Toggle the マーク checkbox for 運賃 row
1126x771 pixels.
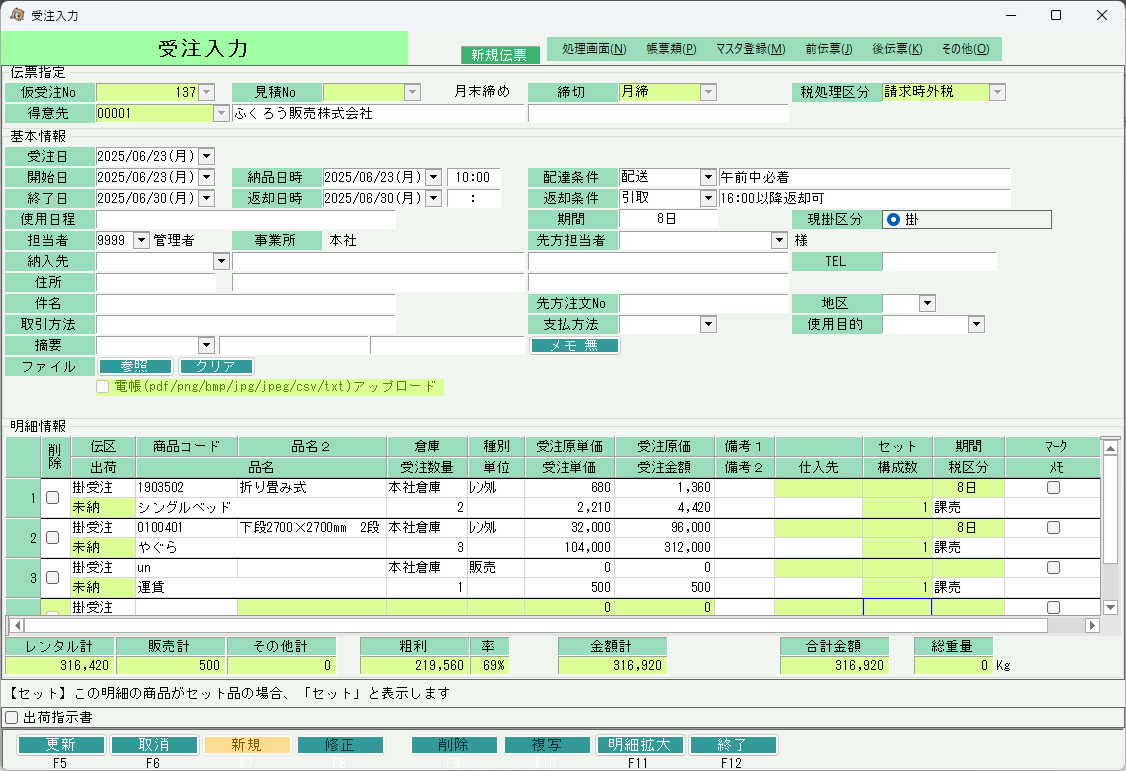1053,568
